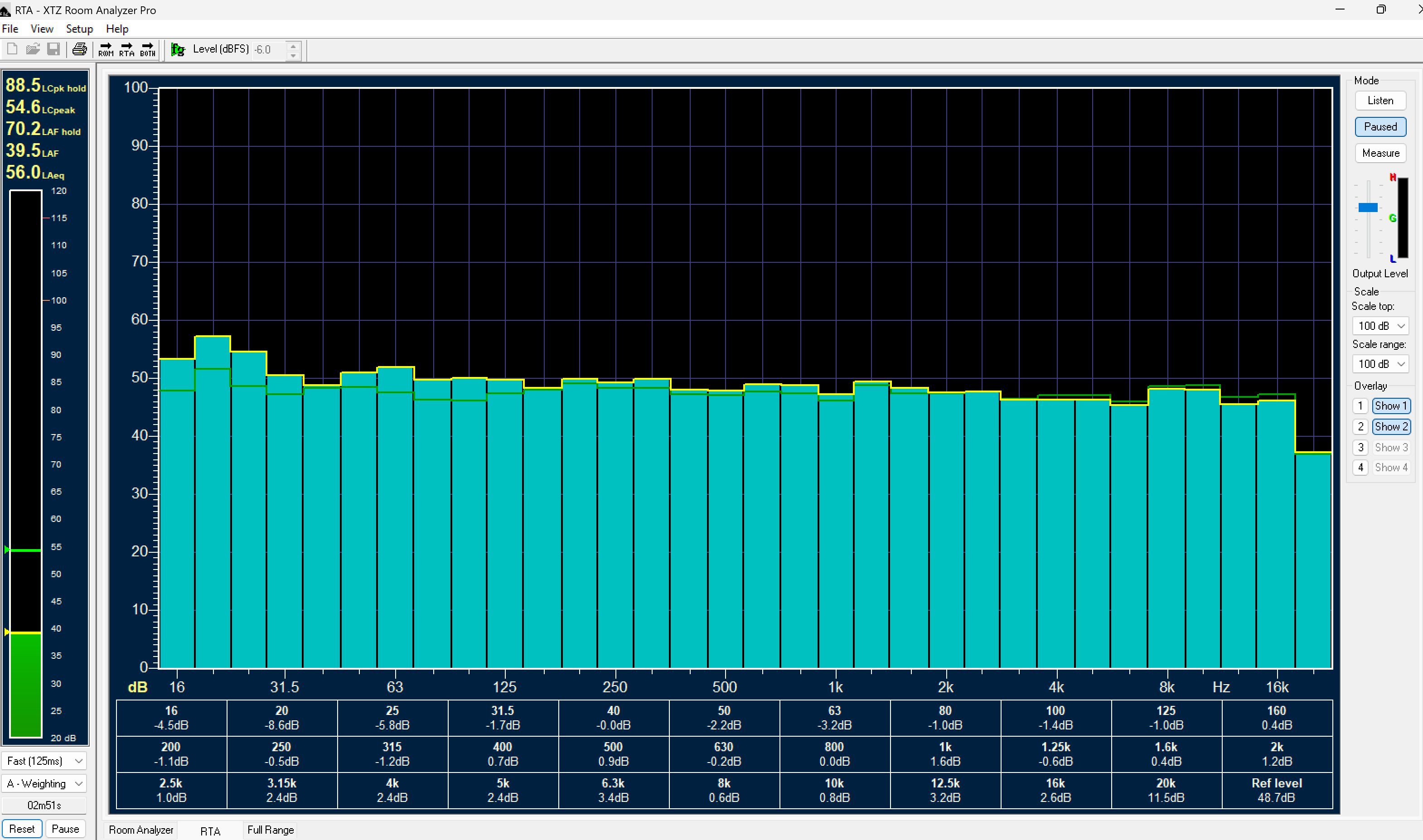The width and height of the screenshot is (1423, 840).
Task: Toggle the Show 2 overlay button
Action: (1390, 427)
